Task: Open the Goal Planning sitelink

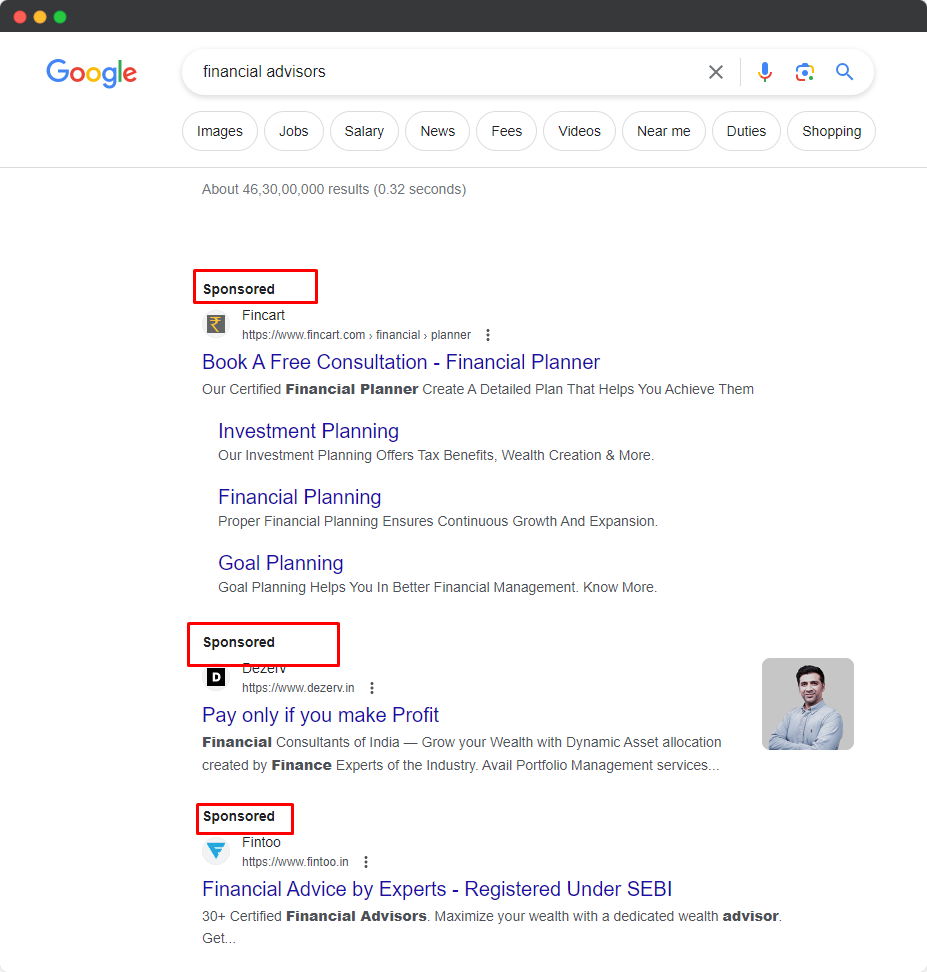Action: pyautogui.click(x=280, y=563)
